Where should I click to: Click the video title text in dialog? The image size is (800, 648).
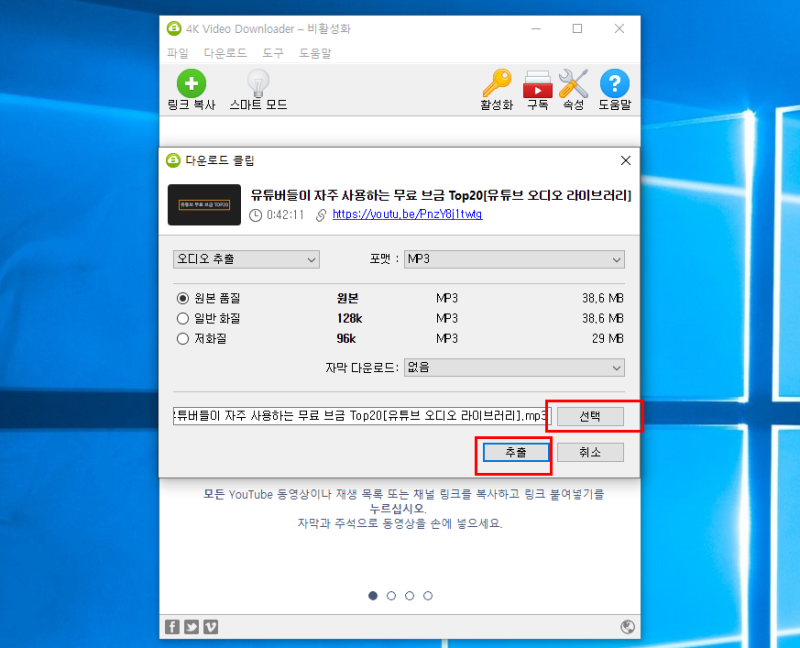[x=441, y=195]
